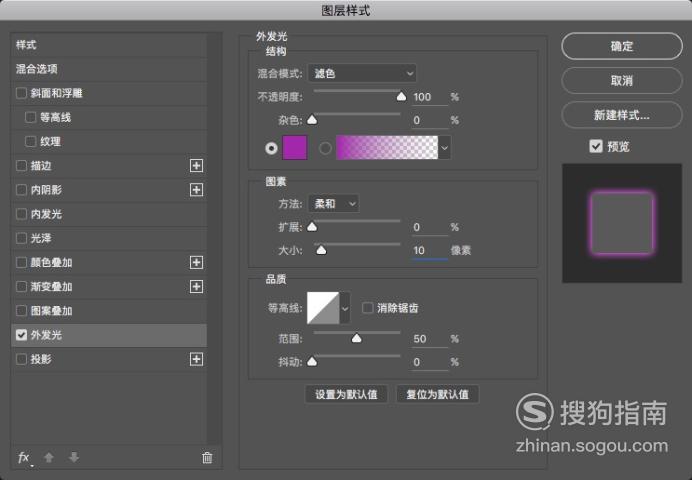Open the 方法 柔和 dropdown
Image resolution: width=692 pixels, height=480 pixels.
pyautogui.click(x=333, y=204)
